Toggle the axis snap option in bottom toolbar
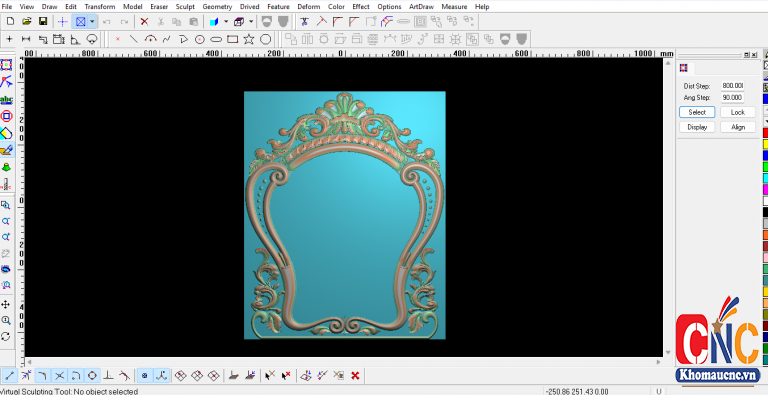The height and width of the screenshot is (395, 768). pos(162,376)
